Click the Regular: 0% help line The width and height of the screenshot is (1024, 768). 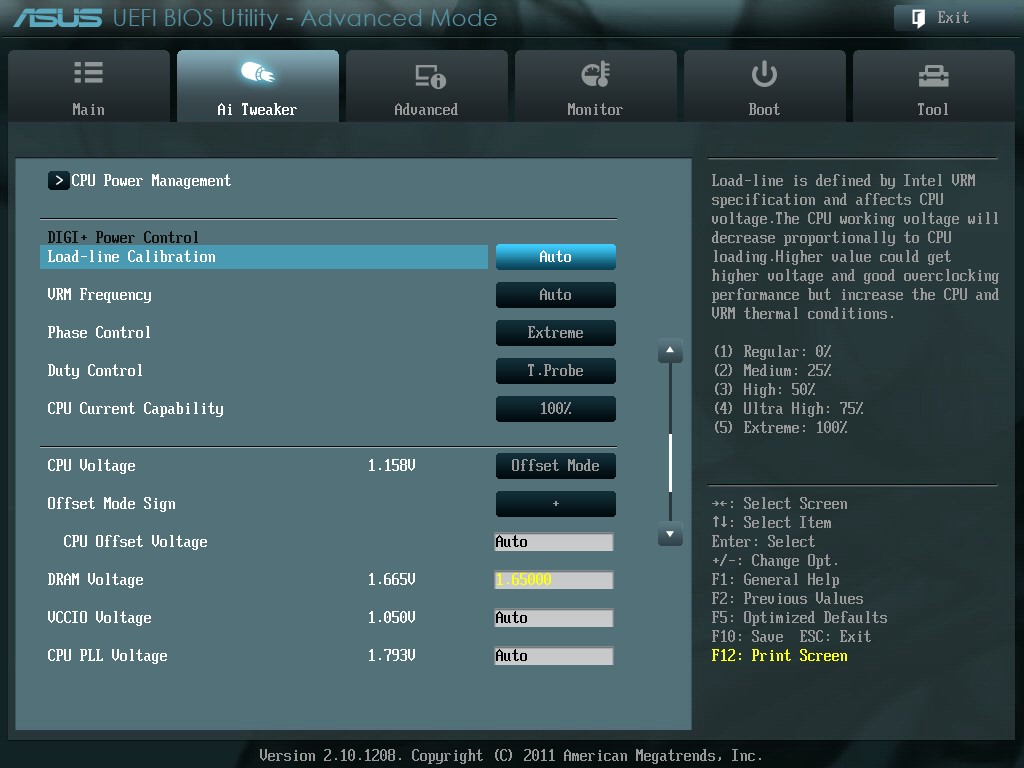point(773,352)
